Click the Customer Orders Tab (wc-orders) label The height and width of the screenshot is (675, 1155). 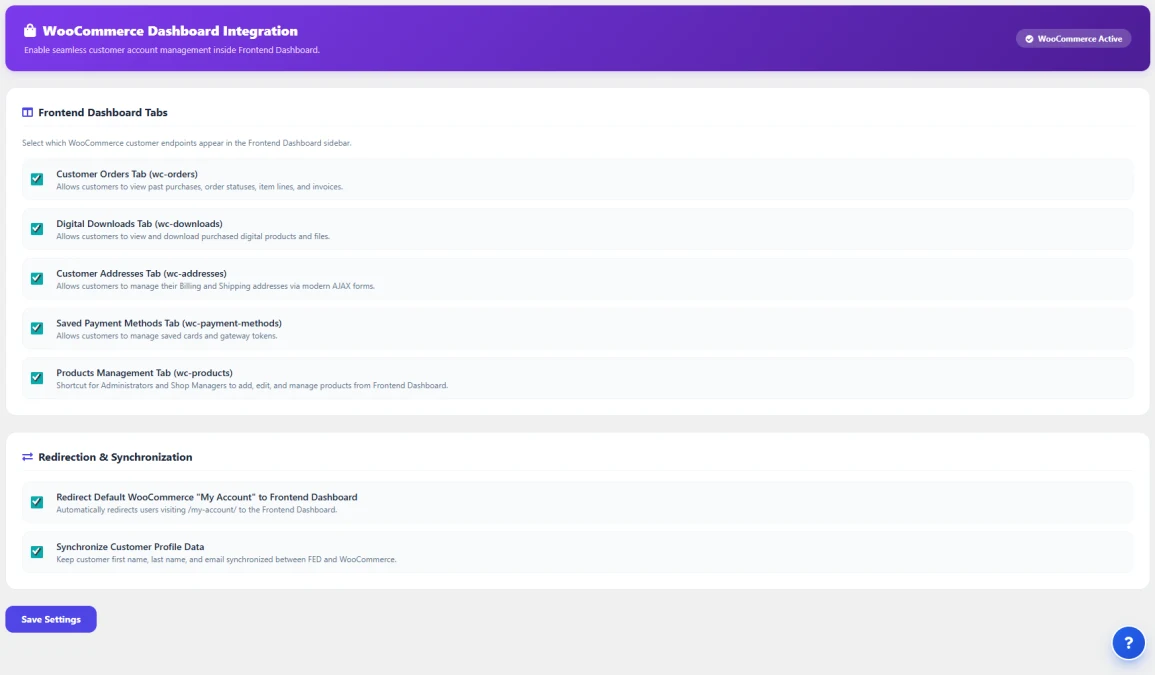pyautogui.click(x=127, y=174)
